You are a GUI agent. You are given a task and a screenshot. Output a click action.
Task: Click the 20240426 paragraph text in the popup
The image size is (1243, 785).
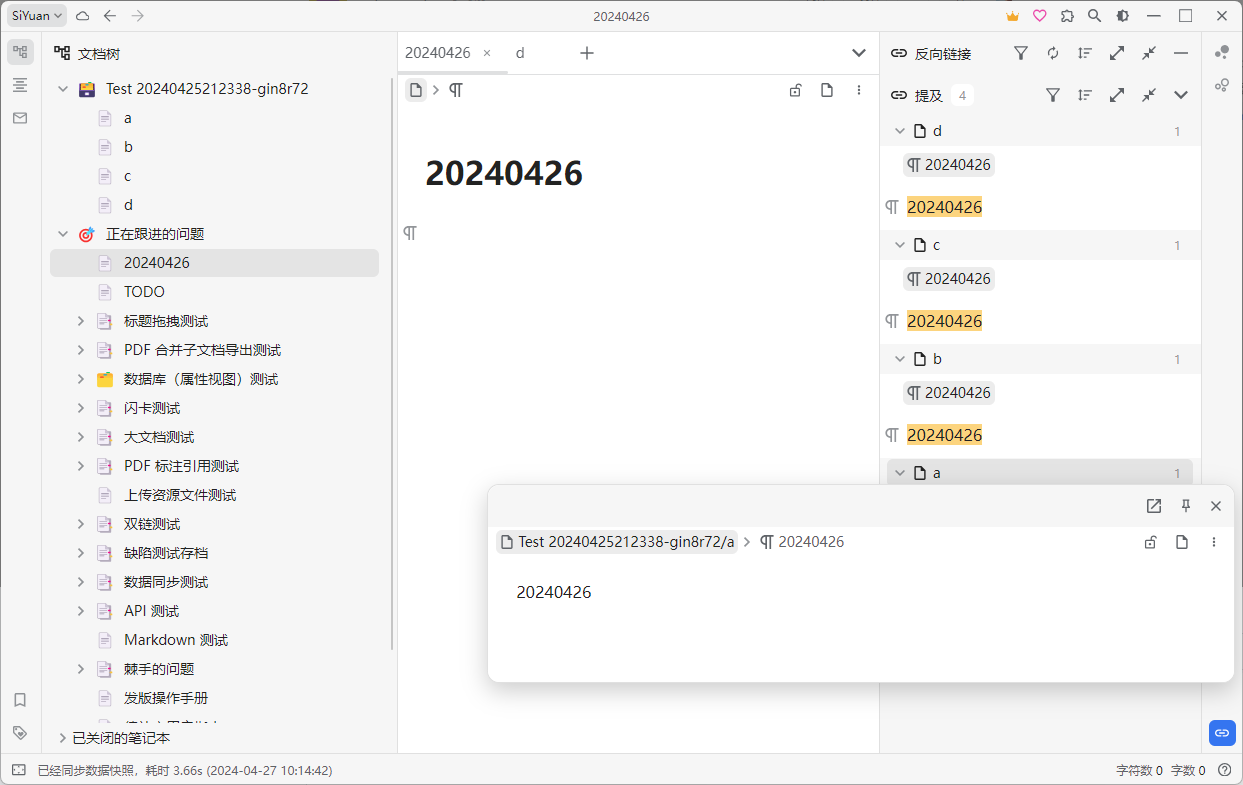pos(554,592)
